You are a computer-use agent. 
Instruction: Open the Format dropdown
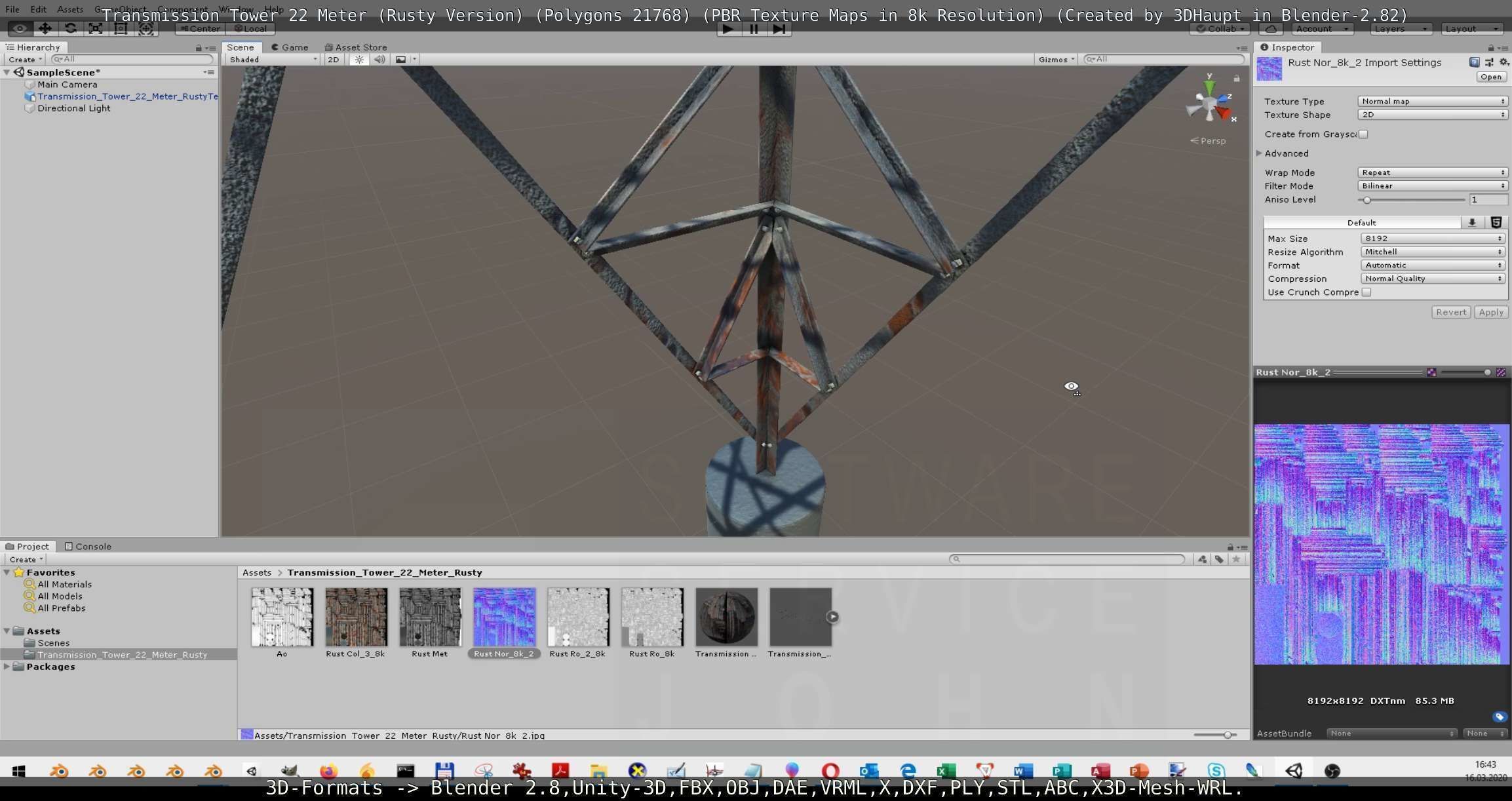point(1433,265)
